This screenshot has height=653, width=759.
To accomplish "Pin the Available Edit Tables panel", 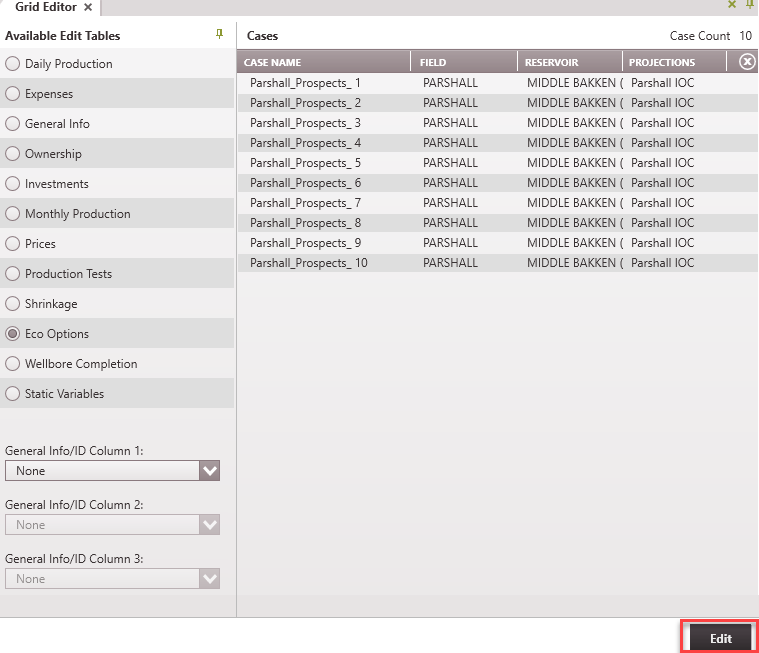I will pos(220,35).
